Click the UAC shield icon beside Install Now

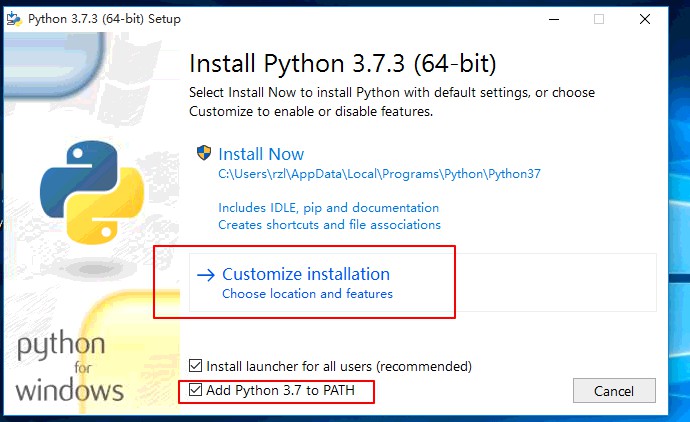pos(204,153)
